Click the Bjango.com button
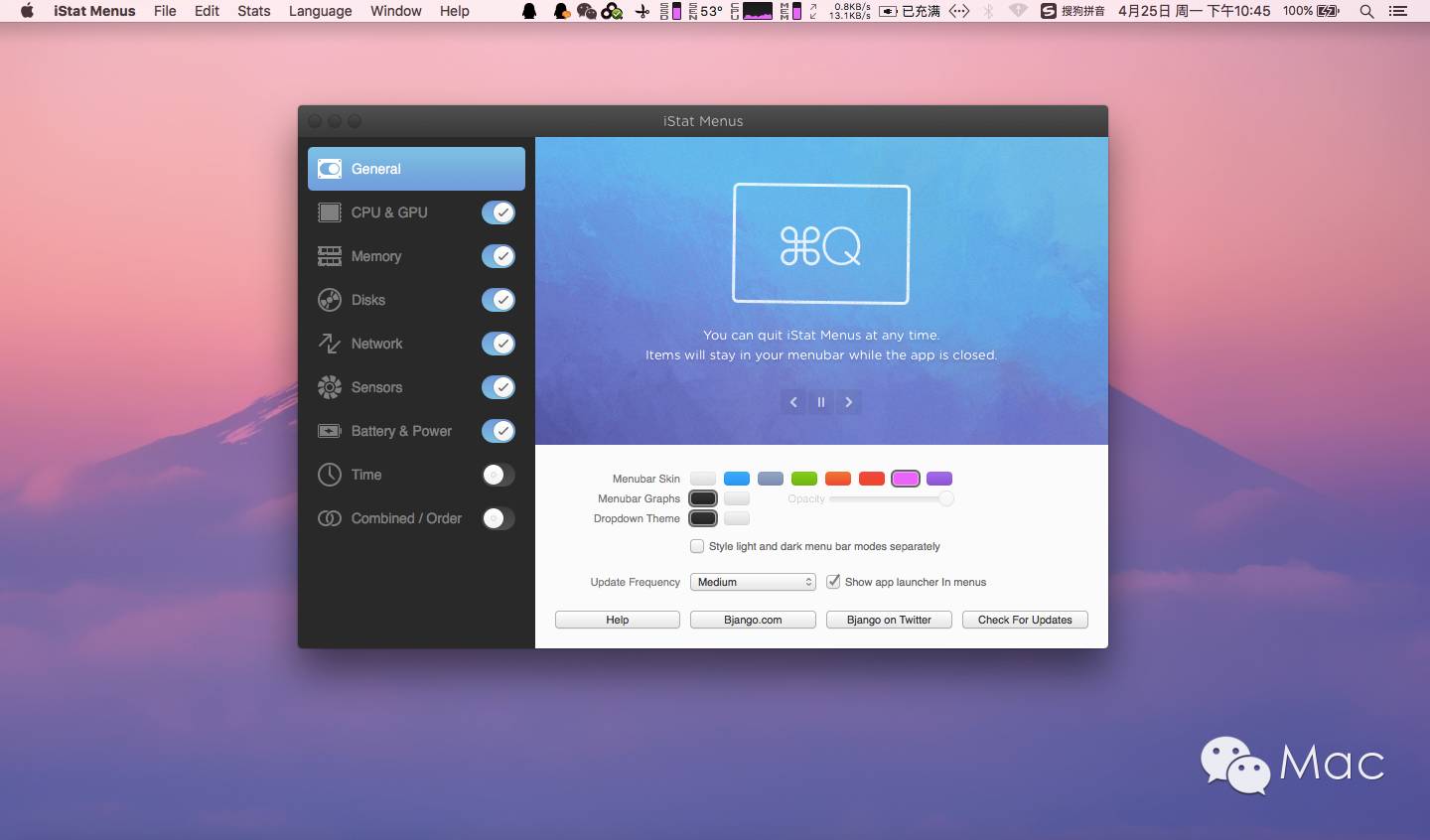The height and width of the screenshot is (840, 1430). tap(753, 620)
